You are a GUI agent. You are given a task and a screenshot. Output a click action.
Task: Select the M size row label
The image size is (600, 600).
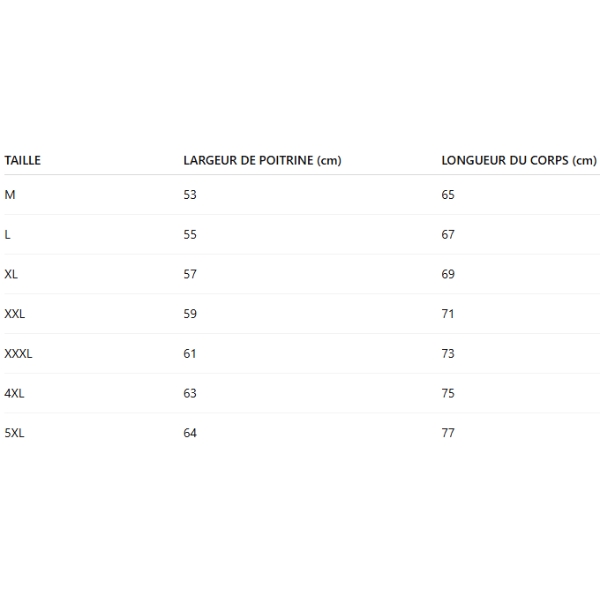coord(10,195)
